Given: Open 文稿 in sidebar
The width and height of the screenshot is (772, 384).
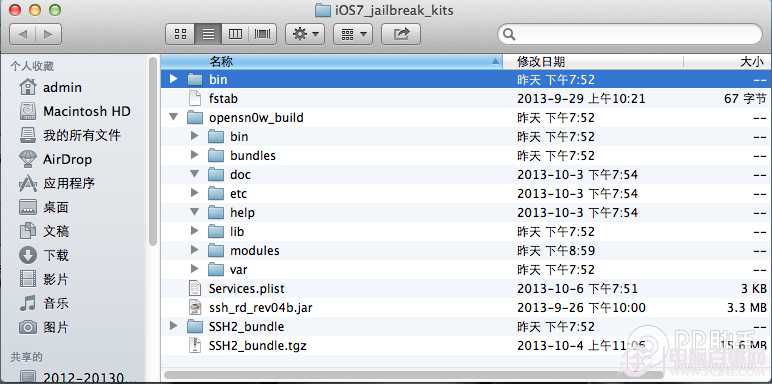Looking at the screenshot, I should [43, 231].
